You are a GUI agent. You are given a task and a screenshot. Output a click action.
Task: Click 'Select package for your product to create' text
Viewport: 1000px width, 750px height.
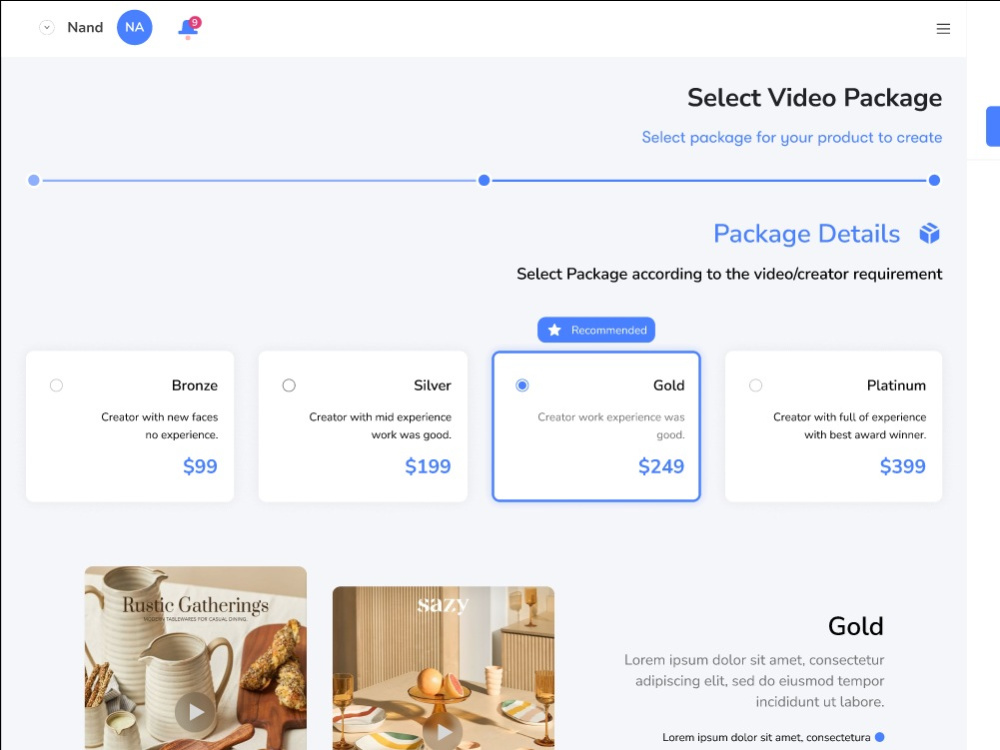pyautogui.click(x=791, y=138)
